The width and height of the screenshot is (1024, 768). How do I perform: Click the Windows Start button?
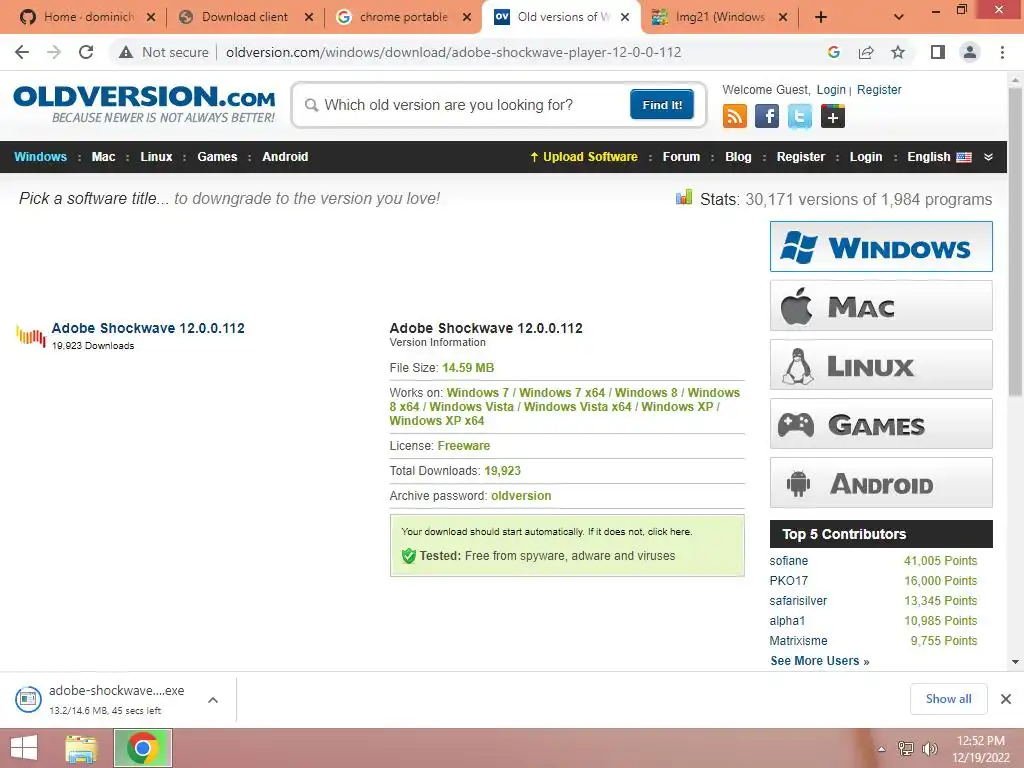pyautogui.click(x=24, y=748)
